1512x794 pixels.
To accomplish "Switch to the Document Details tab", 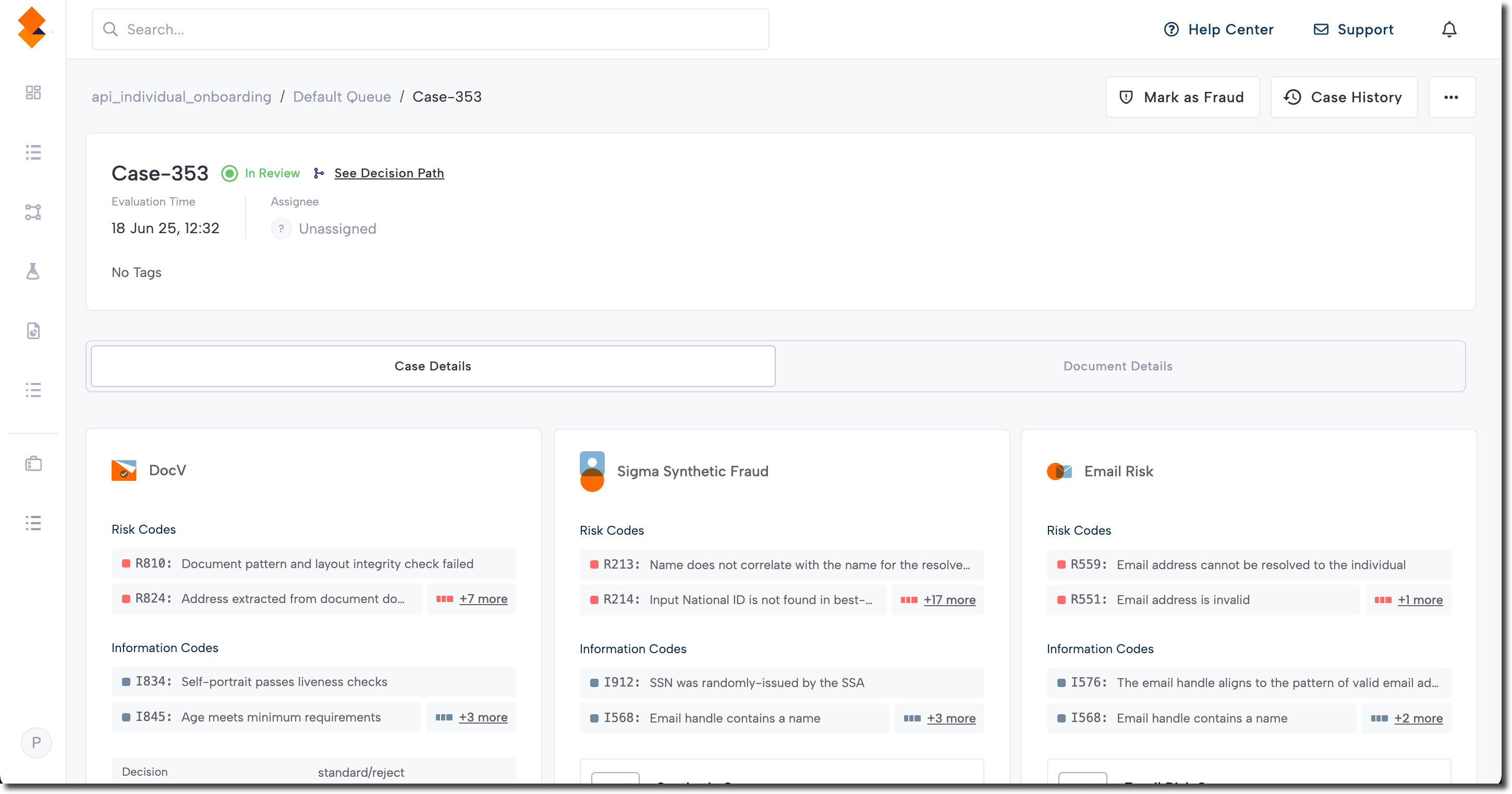I will [x=1117, y=366].
